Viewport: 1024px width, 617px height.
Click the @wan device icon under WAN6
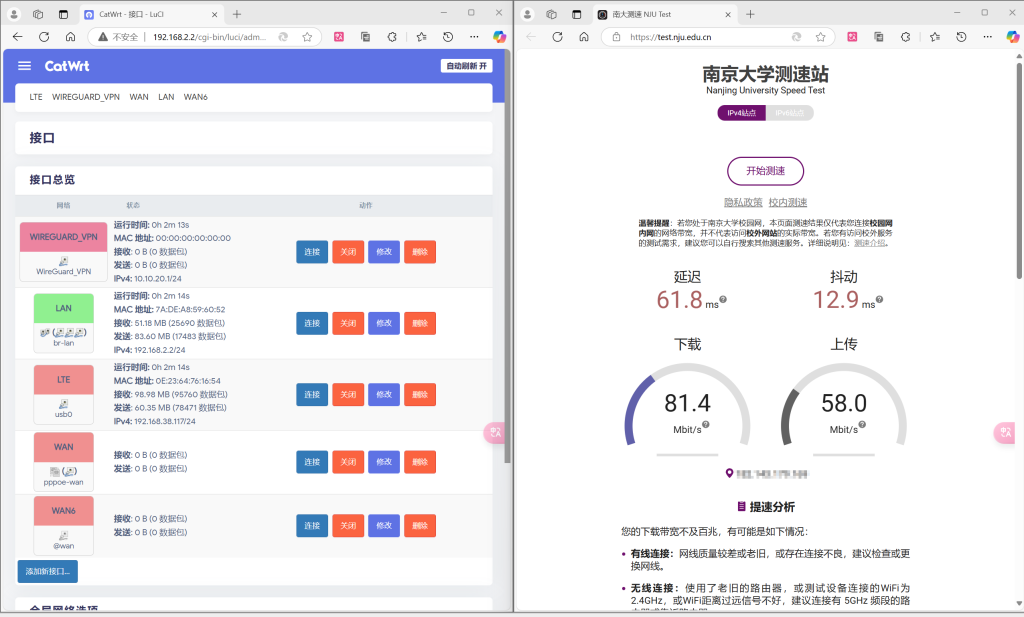tap(63, 535)
